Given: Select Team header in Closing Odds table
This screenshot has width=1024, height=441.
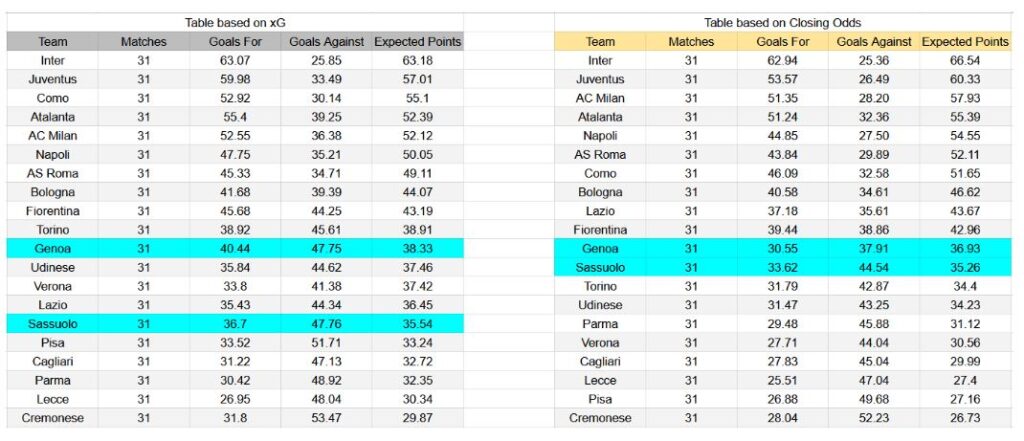Looking at the screenshot, I should [600, 42].
